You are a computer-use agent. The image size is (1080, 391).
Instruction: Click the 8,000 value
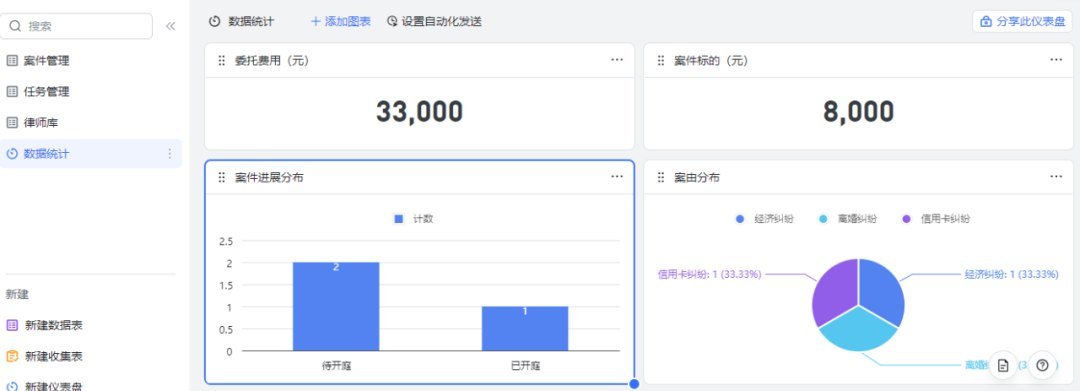click(x=859, y=112)
